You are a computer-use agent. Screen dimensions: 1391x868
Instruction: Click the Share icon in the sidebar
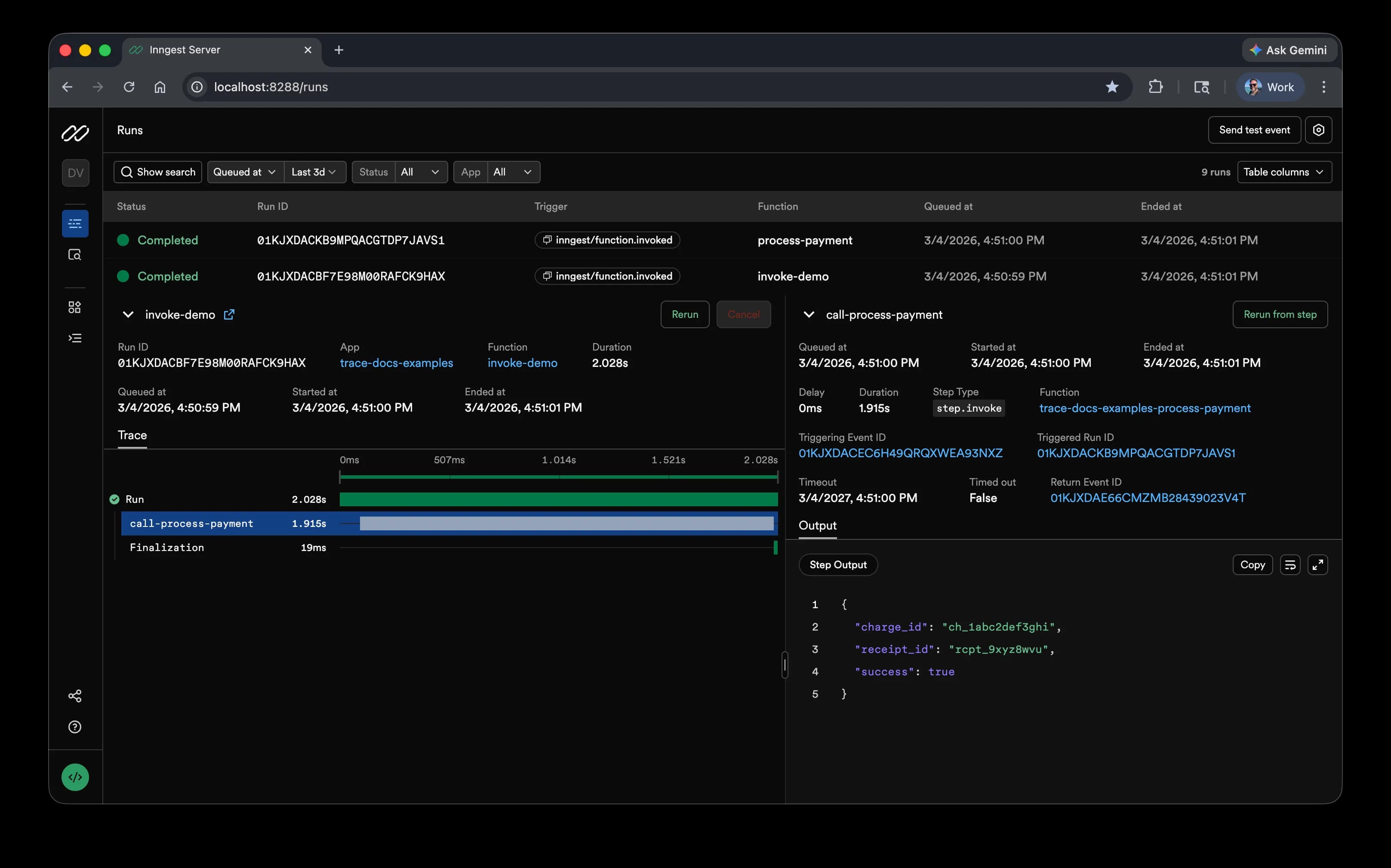tap(75, 696)
